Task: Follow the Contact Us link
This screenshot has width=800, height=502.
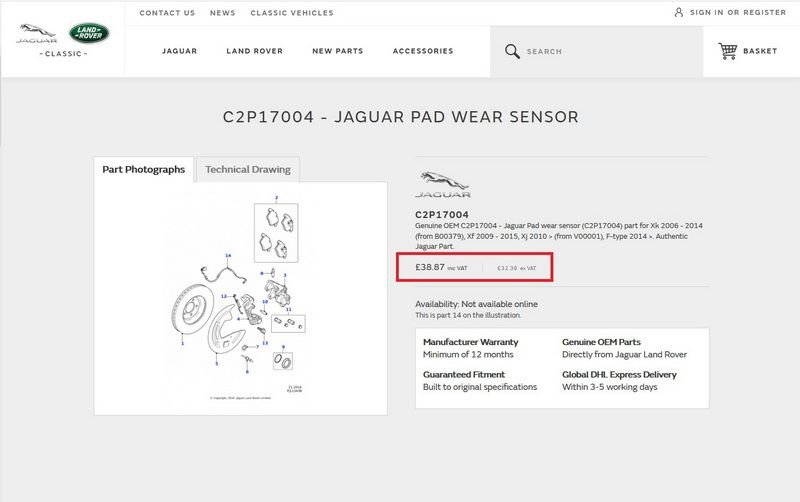Action: pos(167,13)
